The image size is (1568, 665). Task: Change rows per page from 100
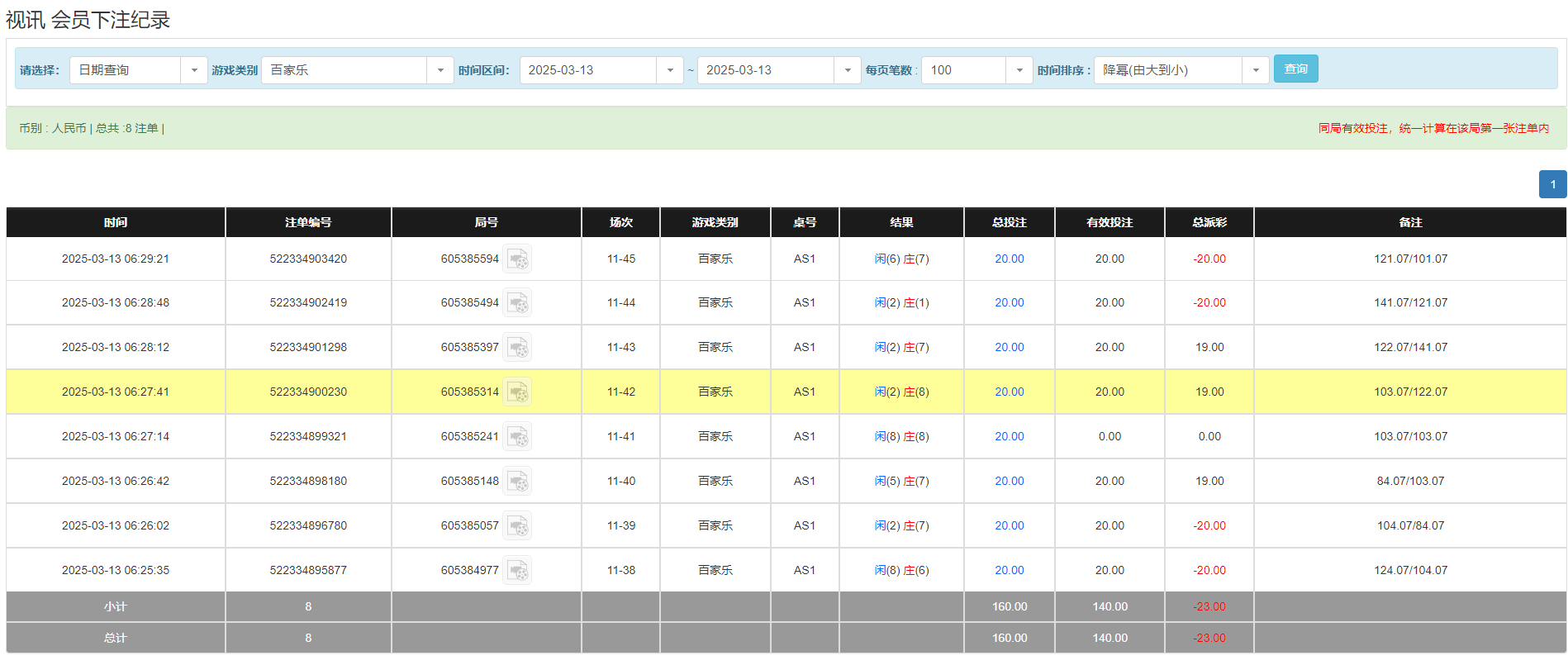(1019, 70)
